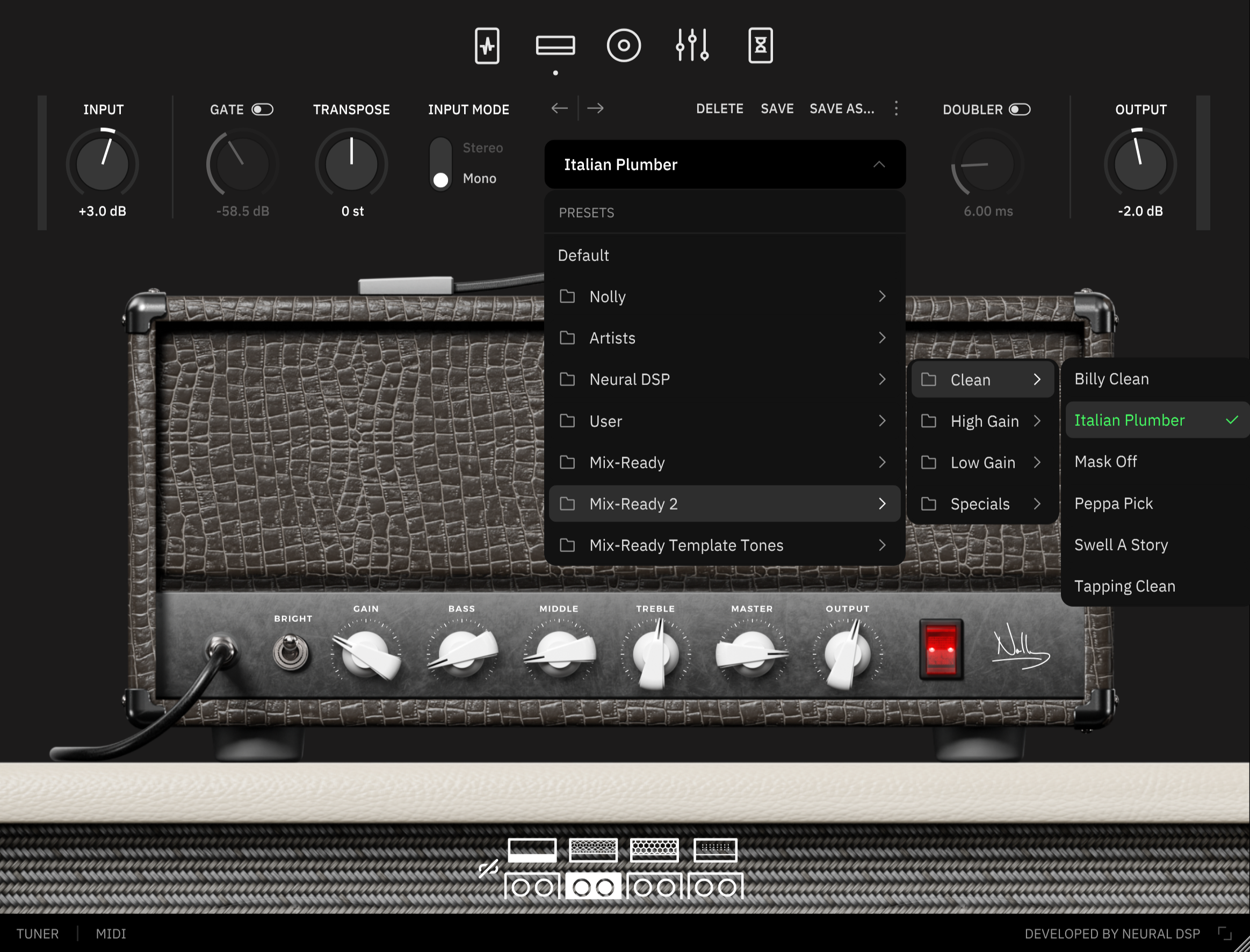The width and height of the screenshot is (1250, 952).
Task: Select the Billy Clean preset
Action: point(1111,379)
